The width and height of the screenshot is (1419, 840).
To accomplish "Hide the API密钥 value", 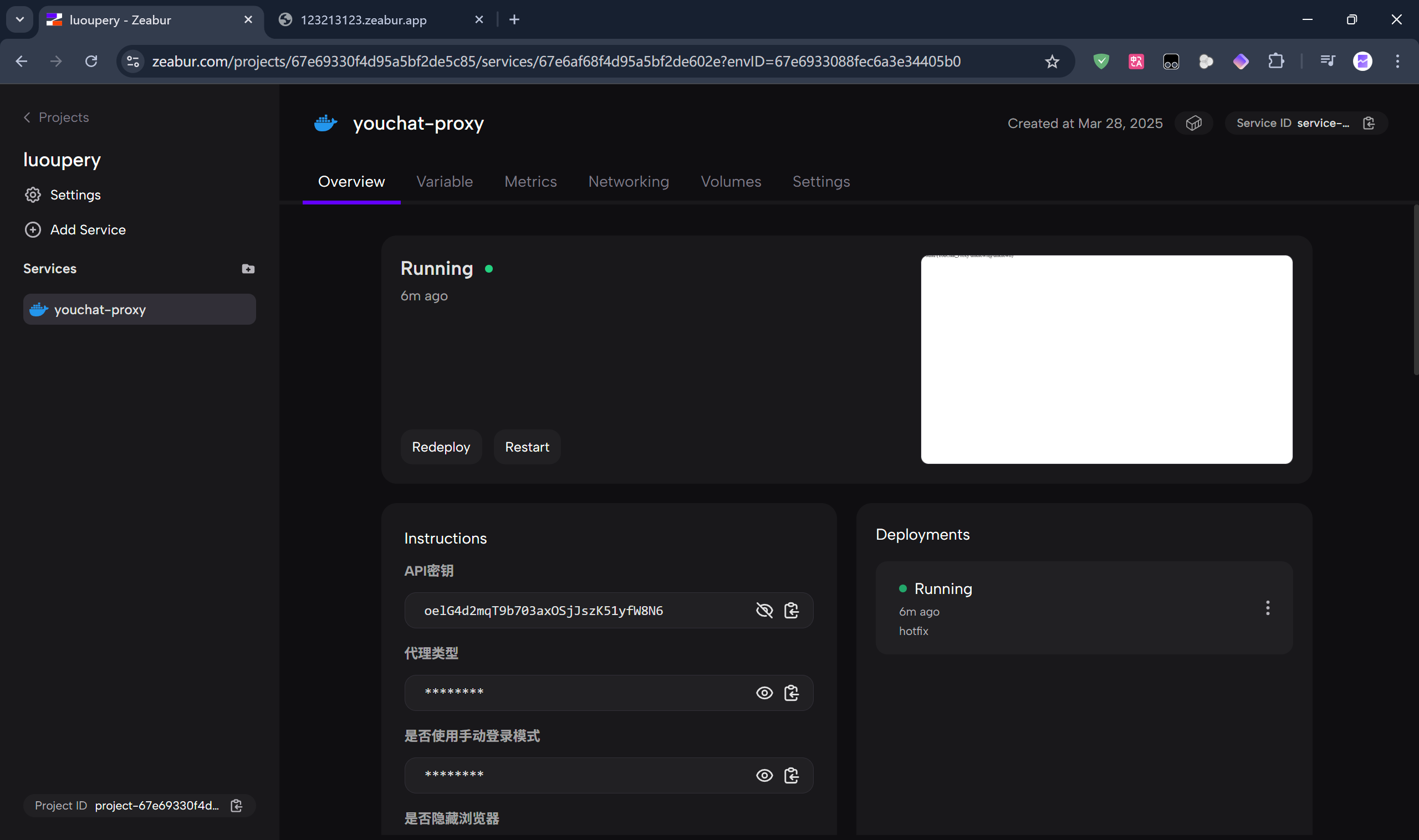I will (764, 610).
